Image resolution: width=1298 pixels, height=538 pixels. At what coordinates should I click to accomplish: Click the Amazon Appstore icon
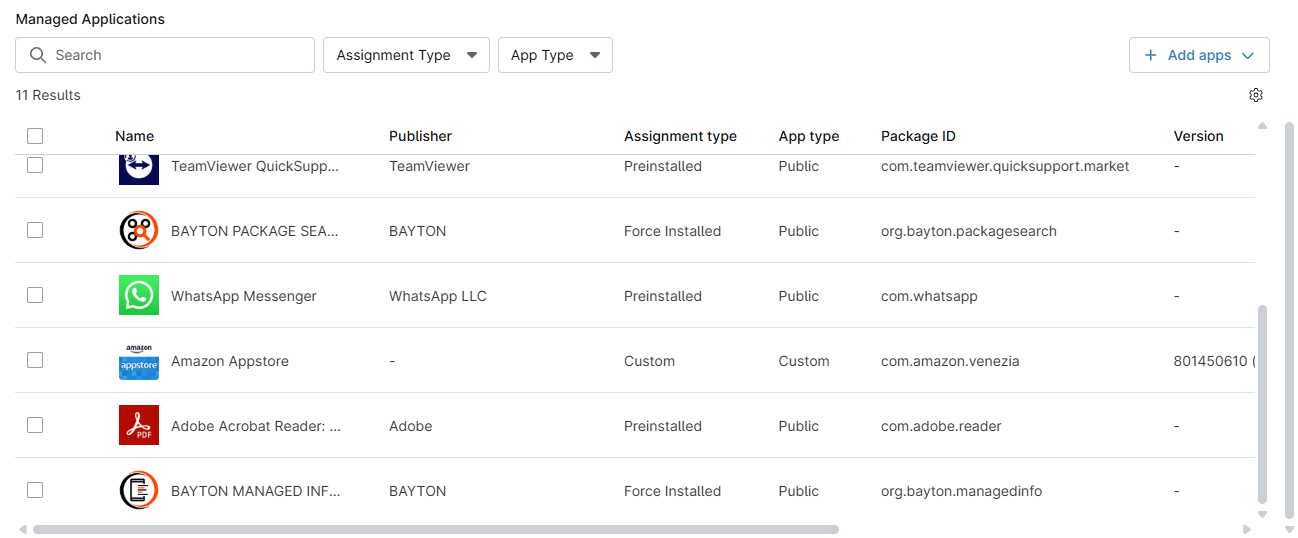coord(138,361)
